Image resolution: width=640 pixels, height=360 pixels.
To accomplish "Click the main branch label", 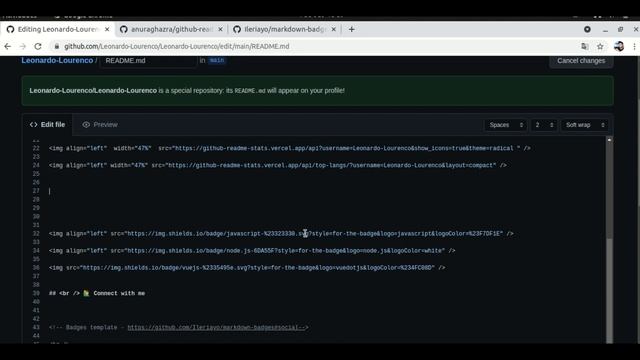I will click(x=217, y=60).
